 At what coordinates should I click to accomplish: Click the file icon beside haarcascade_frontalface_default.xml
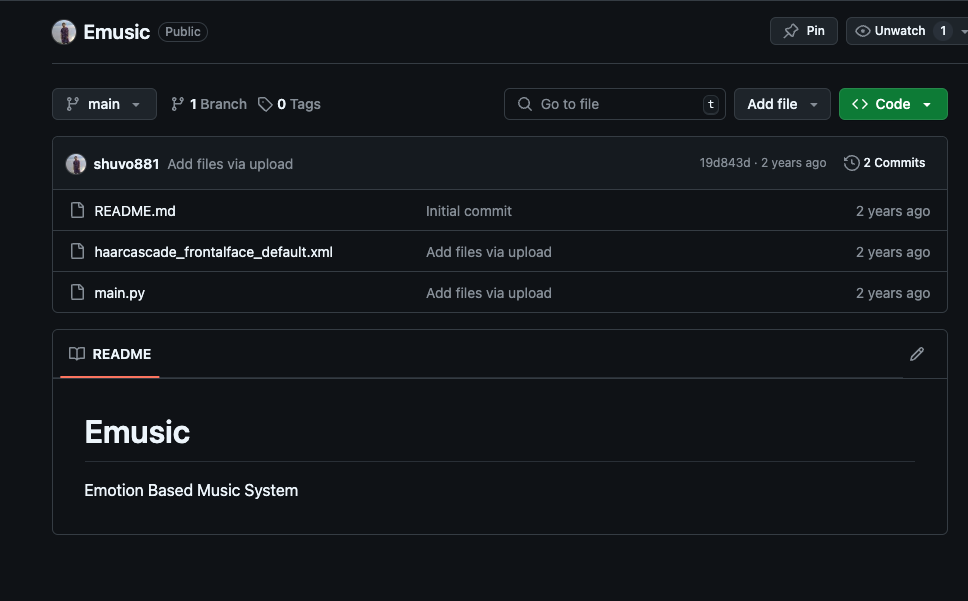point(77,252)
